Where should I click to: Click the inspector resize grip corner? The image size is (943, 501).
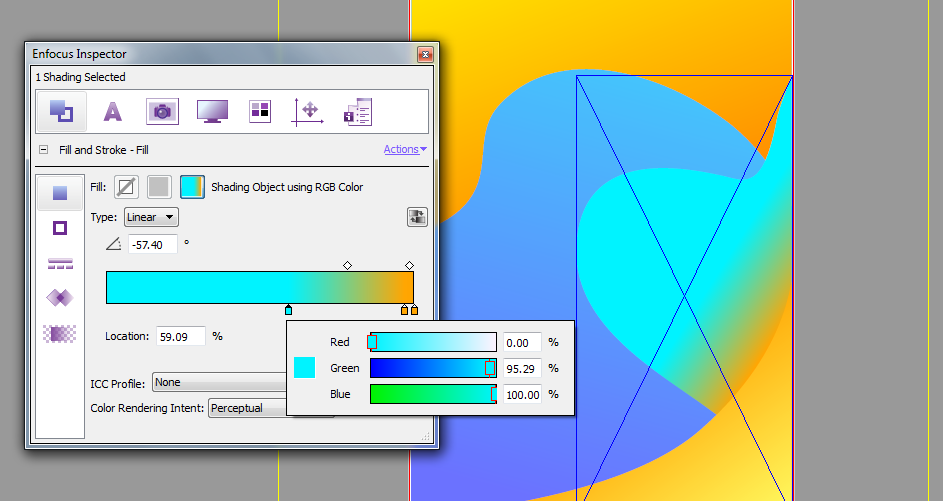pyautogui.click(x=426, y=436)
